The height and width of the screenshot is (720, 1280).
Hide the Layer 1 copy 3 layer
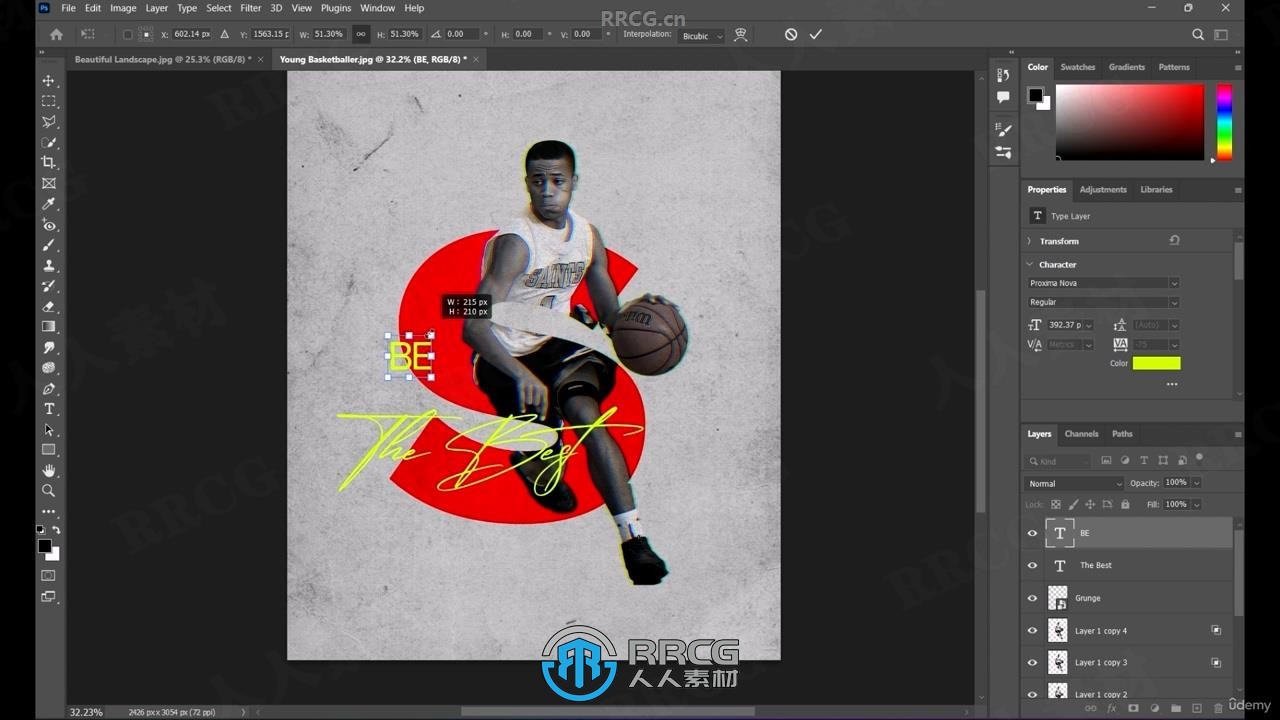pyautogui.click(x=1033, y=662)
